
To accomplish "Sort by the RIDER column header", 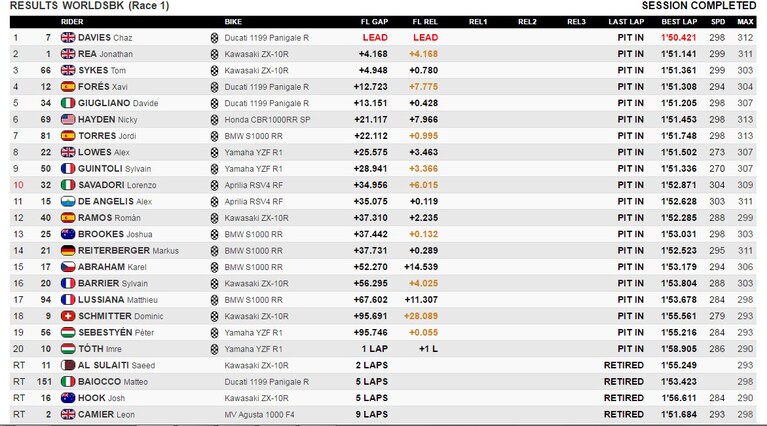I will coord(72,22).
